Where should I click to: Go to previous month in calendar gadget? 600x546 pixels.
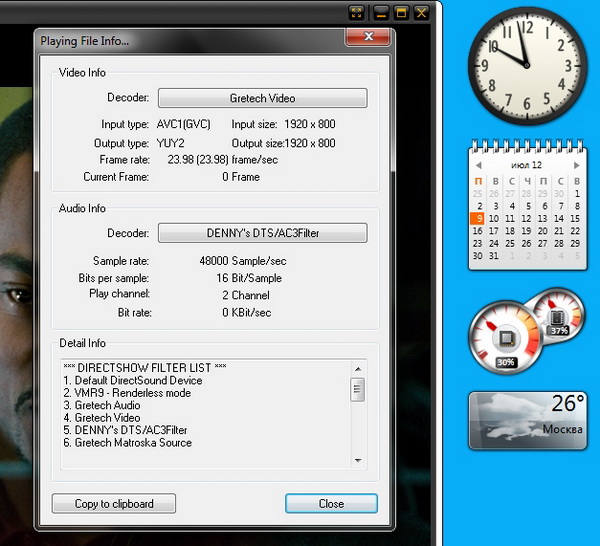click(479, 165)
